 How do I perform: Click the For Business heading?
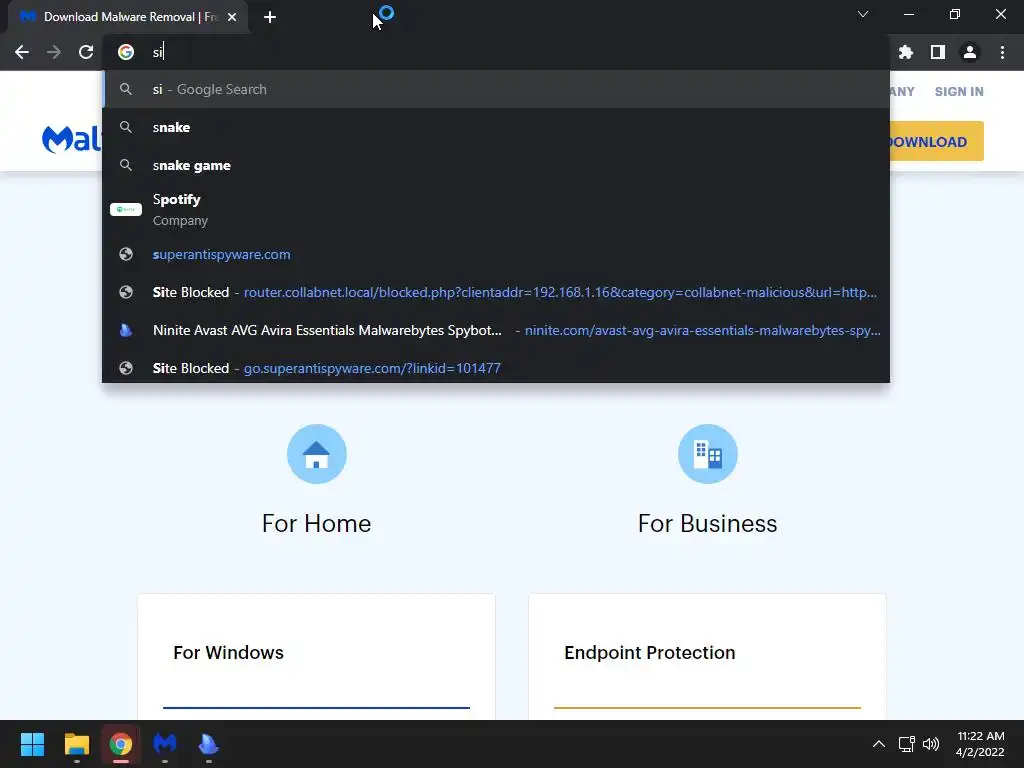(707, 524)
